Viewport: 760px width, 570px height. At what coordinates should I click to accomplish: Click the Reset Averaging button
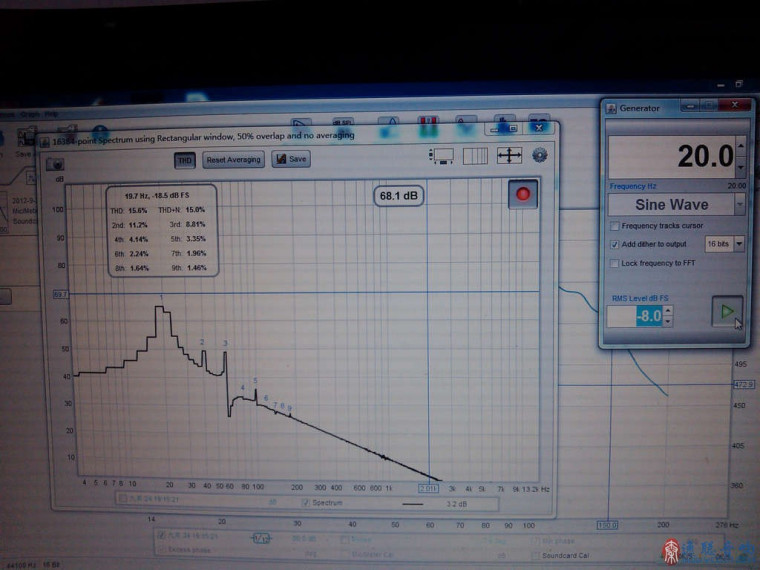pyautogui.click(x=233, y=159)
